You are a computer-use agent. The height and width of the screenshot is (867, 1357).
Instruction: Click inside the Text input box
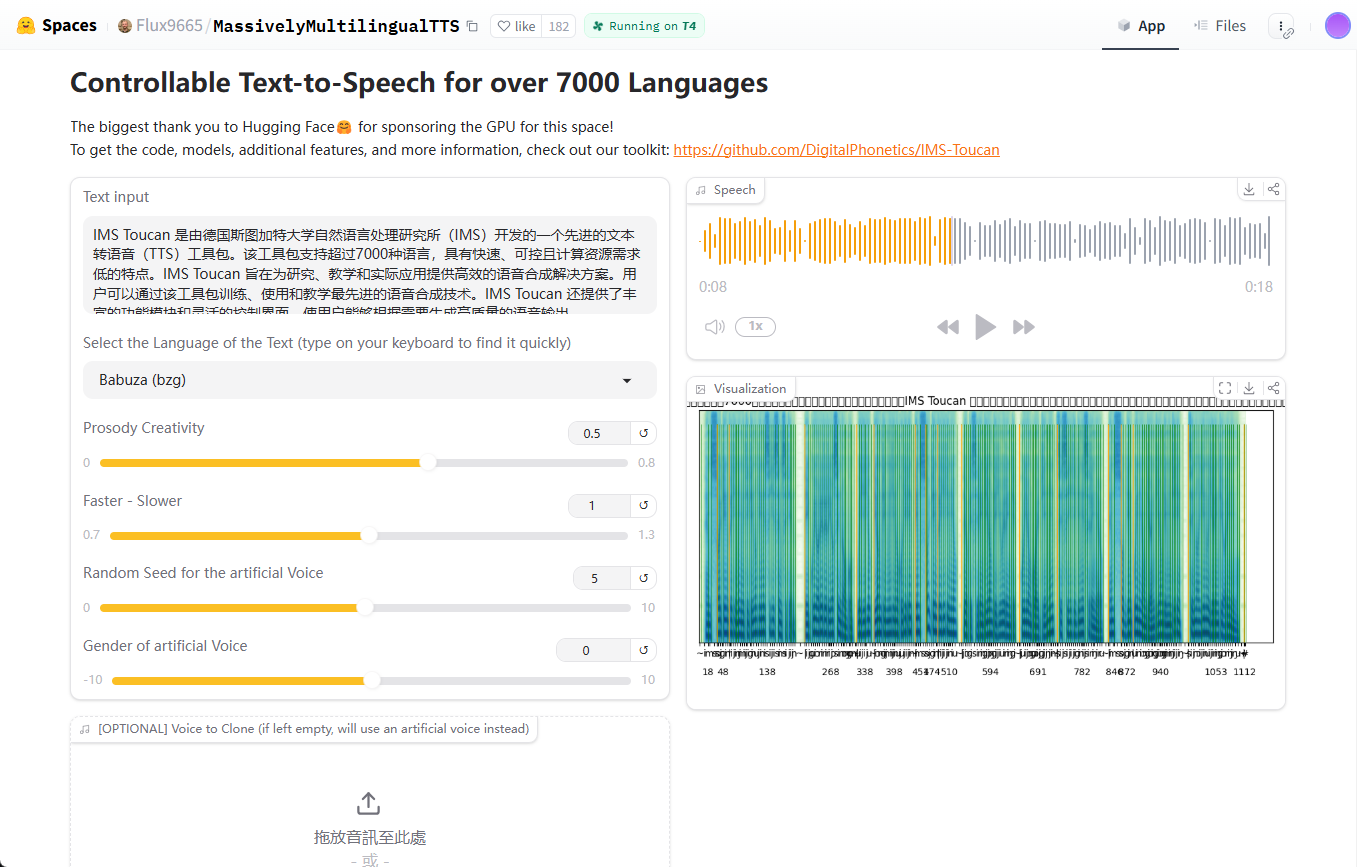click(x=370, y=264)
